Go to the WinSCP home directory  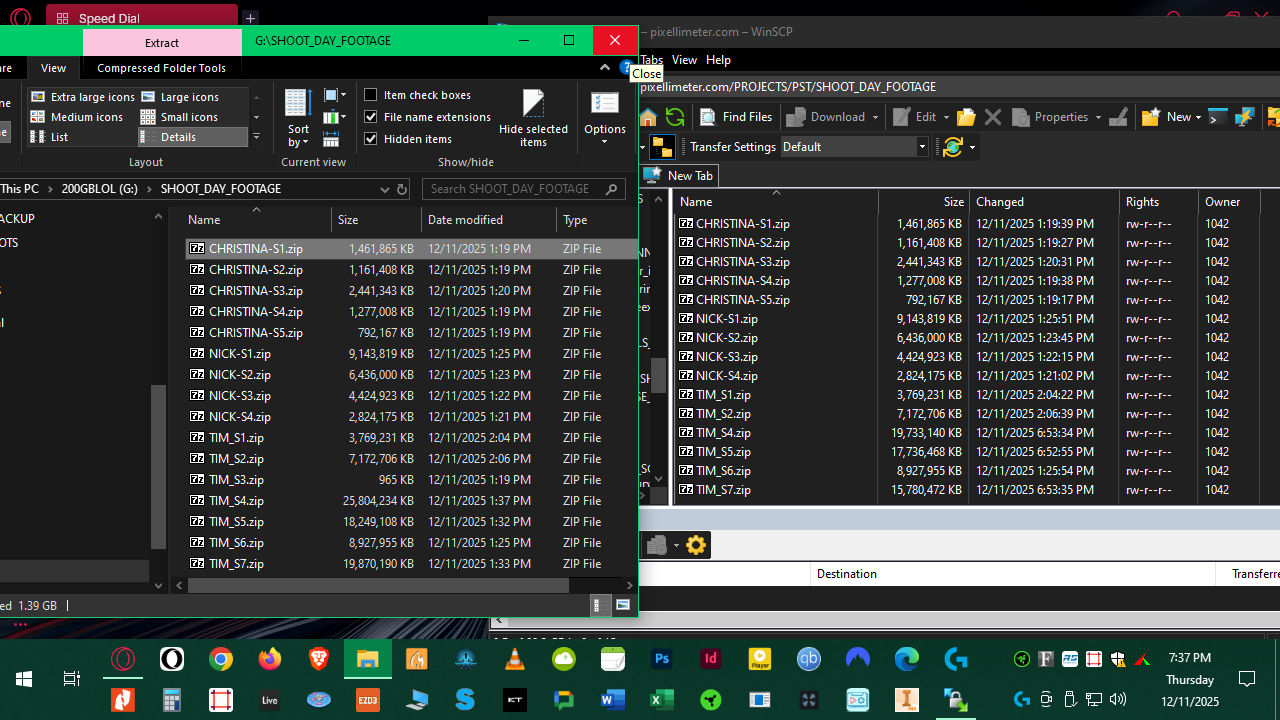click(648, 117)
